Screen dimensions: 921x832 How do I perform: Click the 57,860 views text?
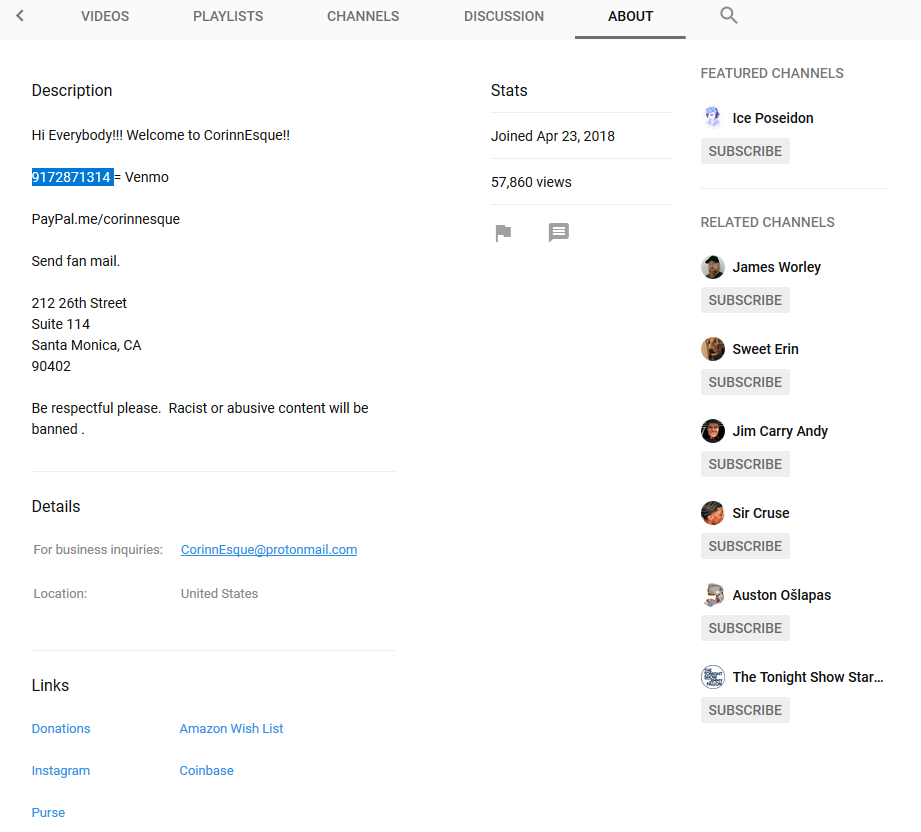(531, 182)
